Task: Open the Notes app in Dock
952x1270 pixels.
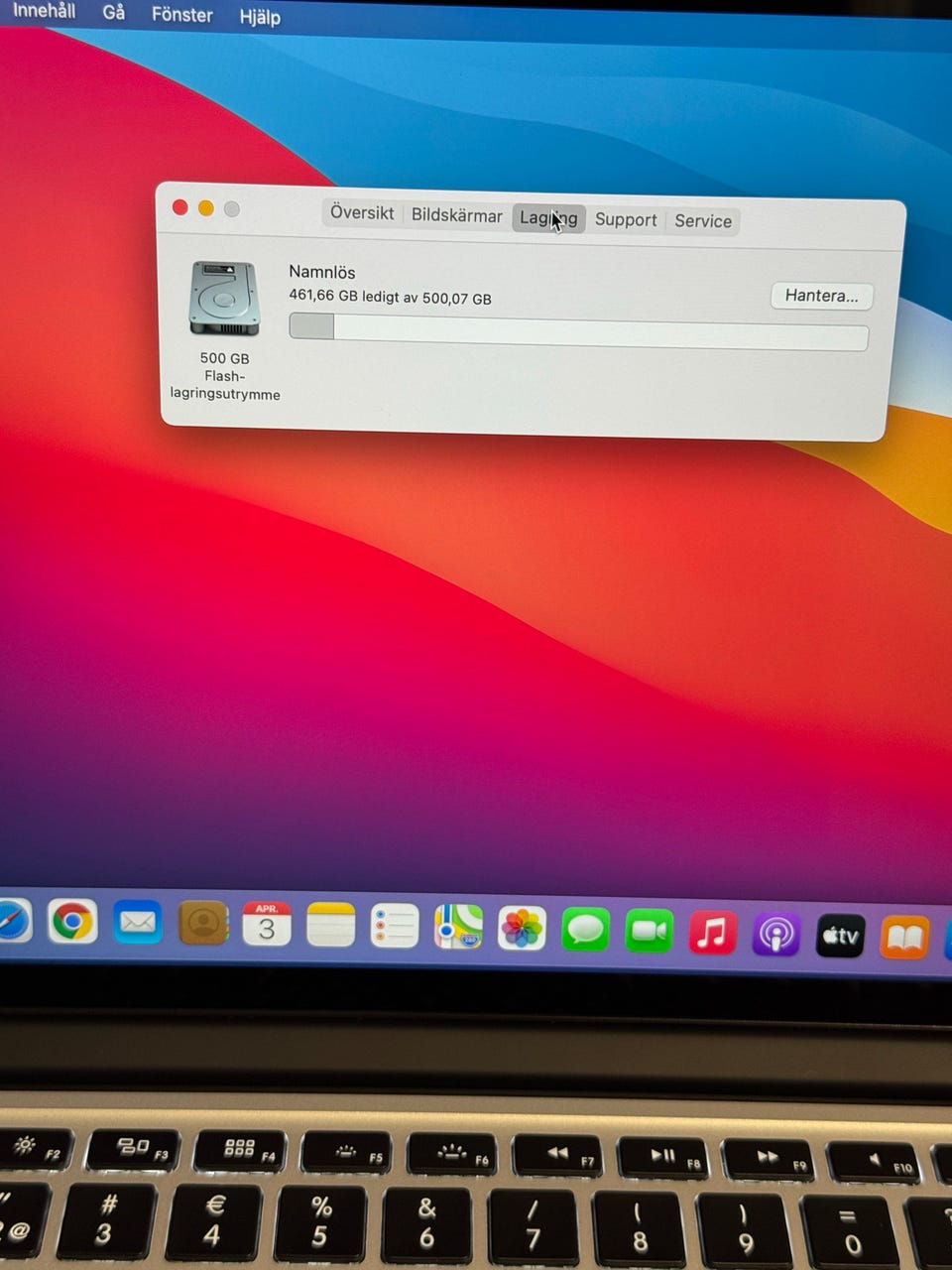Action: pos(330,926)
